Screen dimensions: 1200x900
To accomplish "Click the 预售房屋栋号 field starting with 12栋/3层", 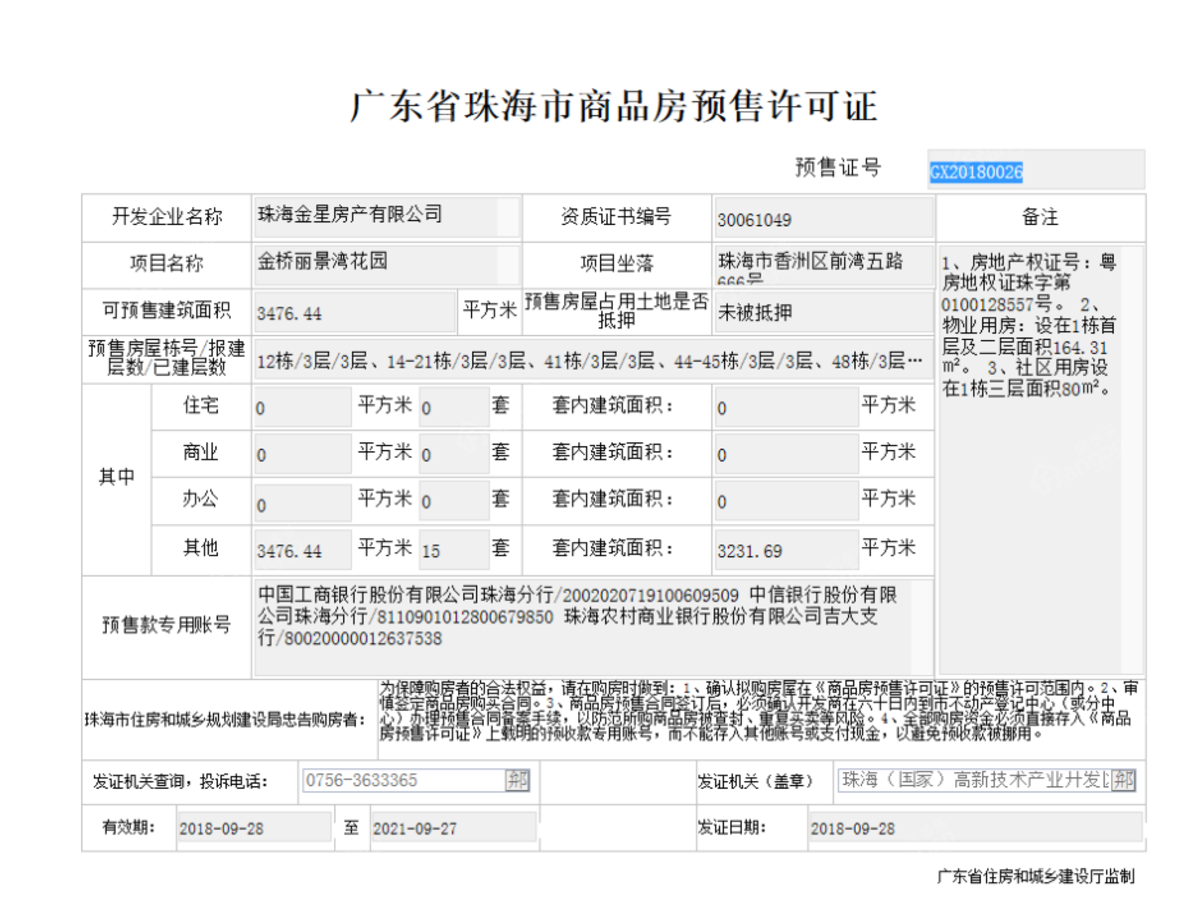I will (593, 360).
